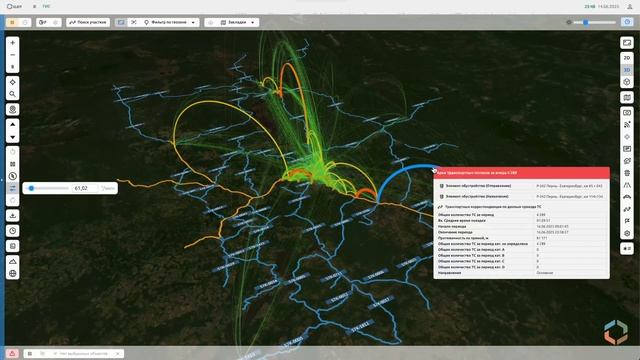Click the user profile icon at top right

[629, 7]
